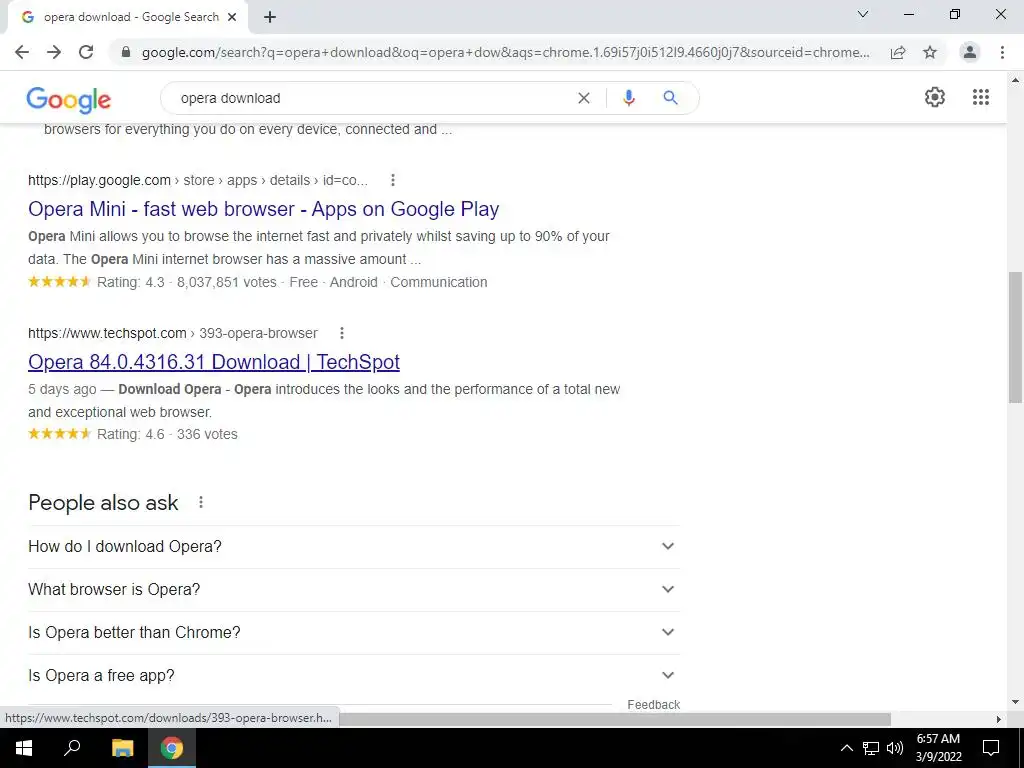Click scroll-down arrow of page scrollbar

coord(1015,703)
